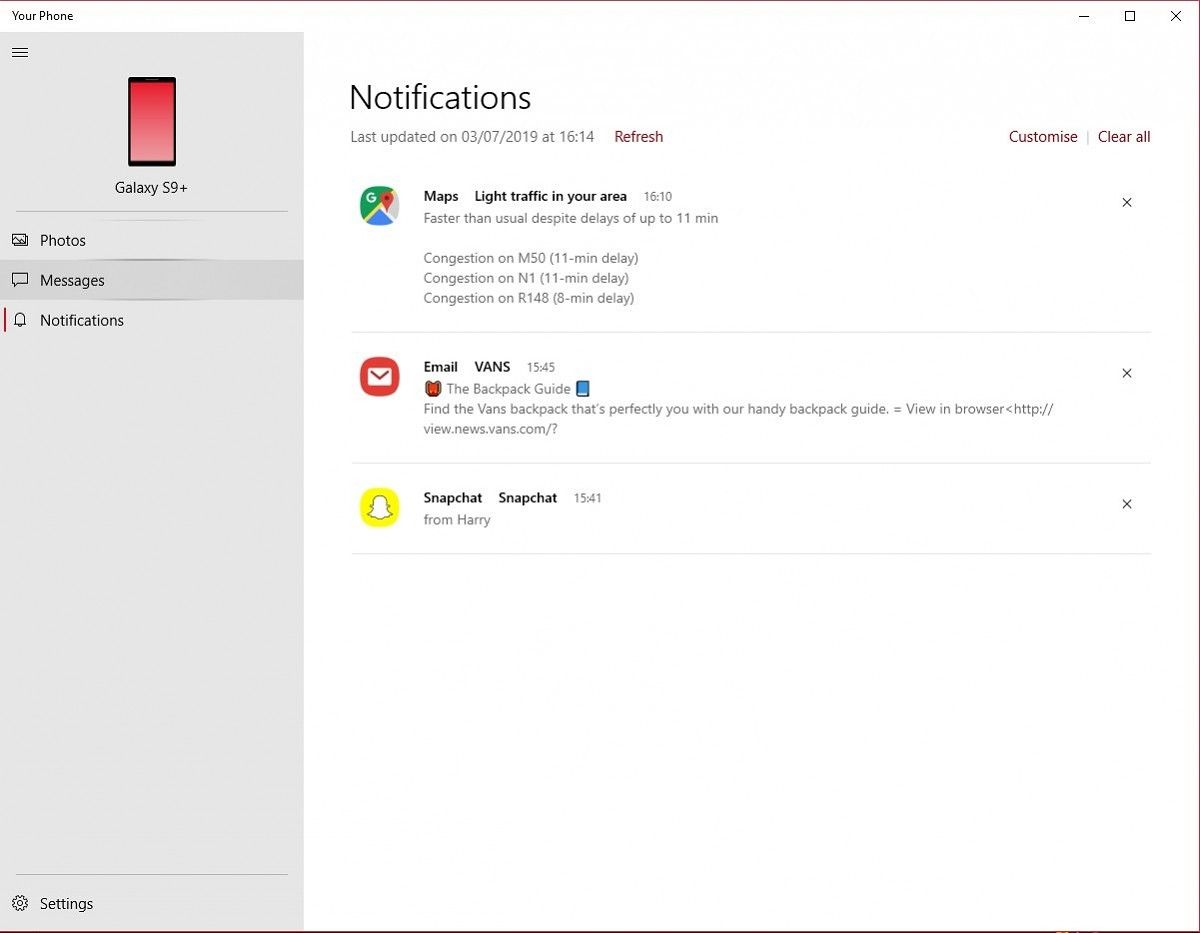Screen dimensions: 1200x933
Task: Switch to the Photos section
Action: 63,240
